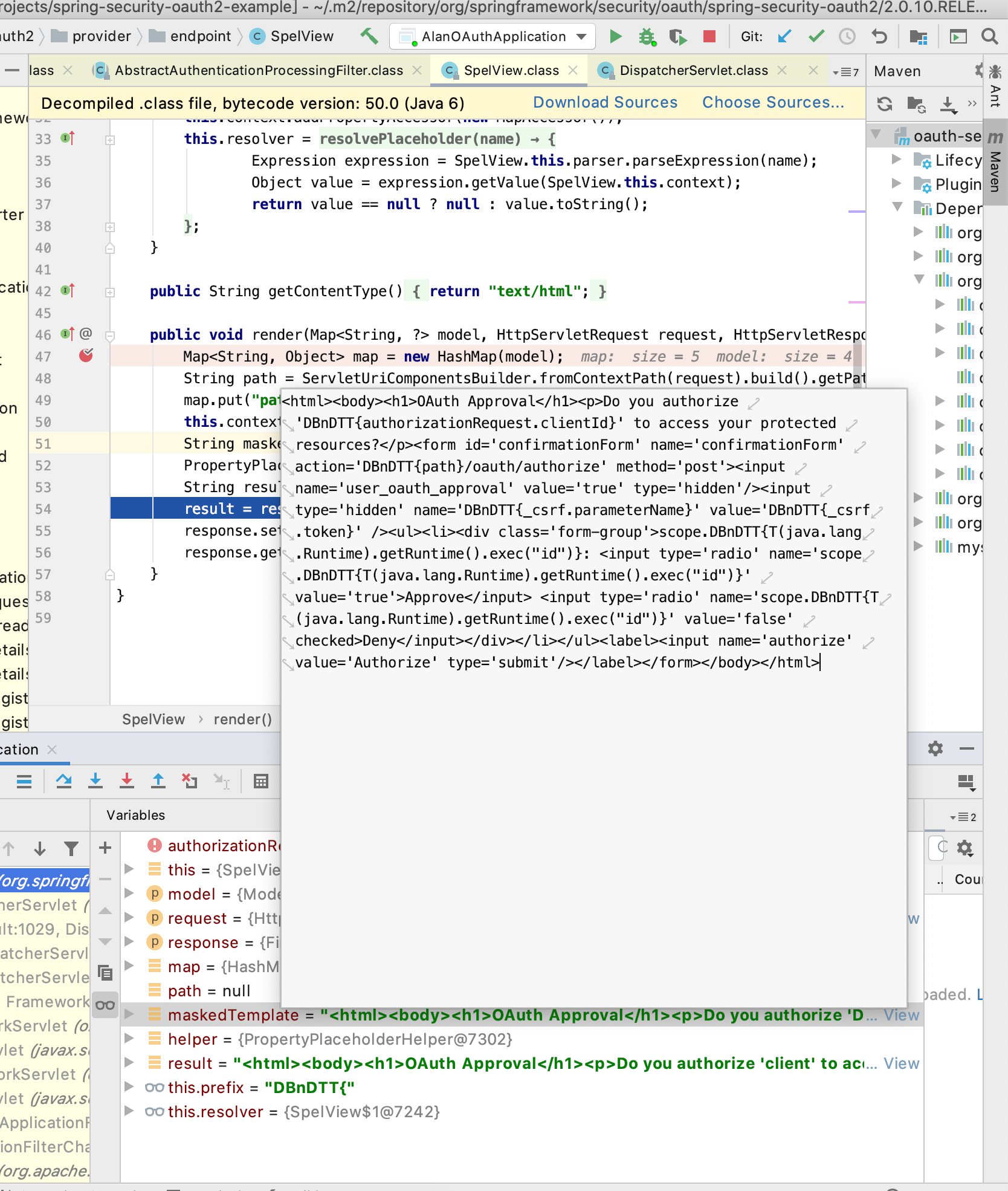Start debugging with the bug icon
The image size is (1008, 1191).
pyautogui.click(x=647, y=36)
